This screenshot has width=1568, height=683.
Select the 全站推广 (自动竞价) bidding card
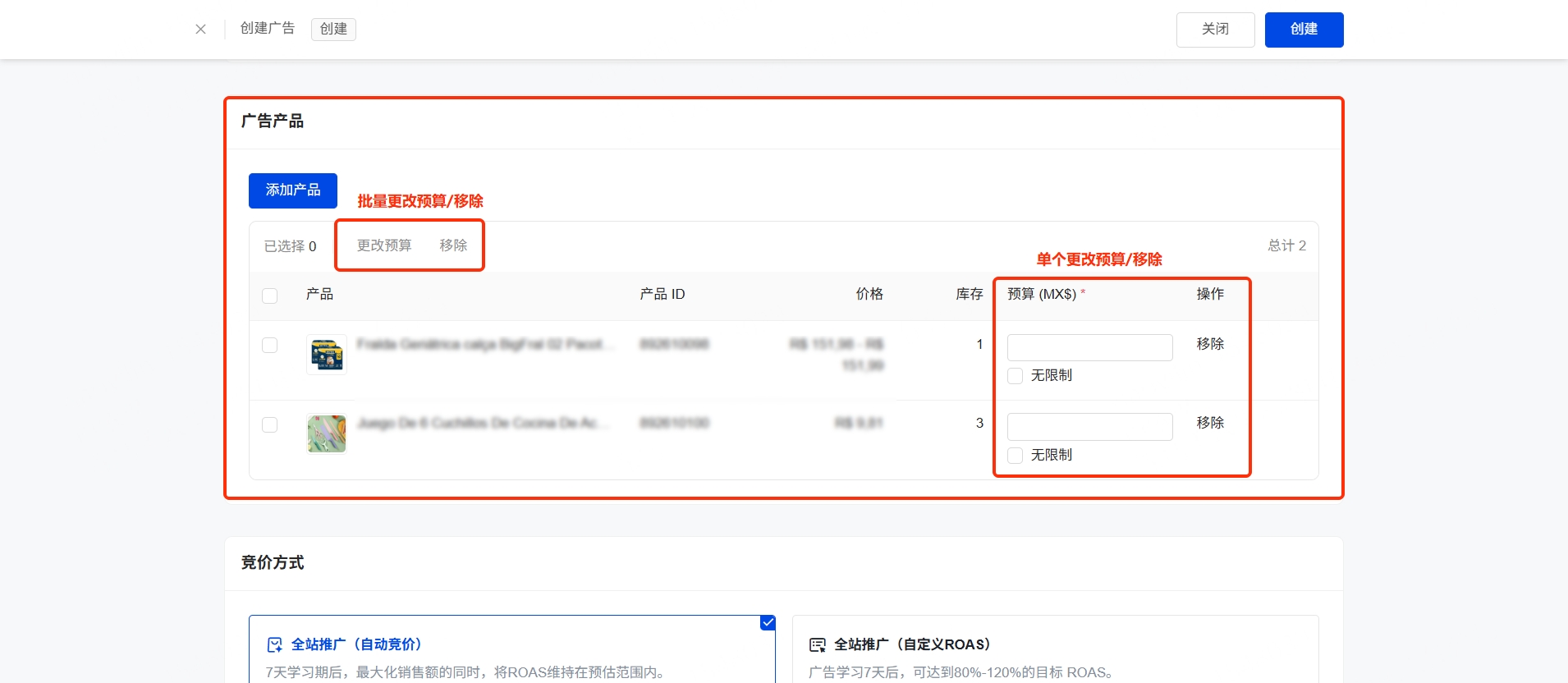coord(512,649)
